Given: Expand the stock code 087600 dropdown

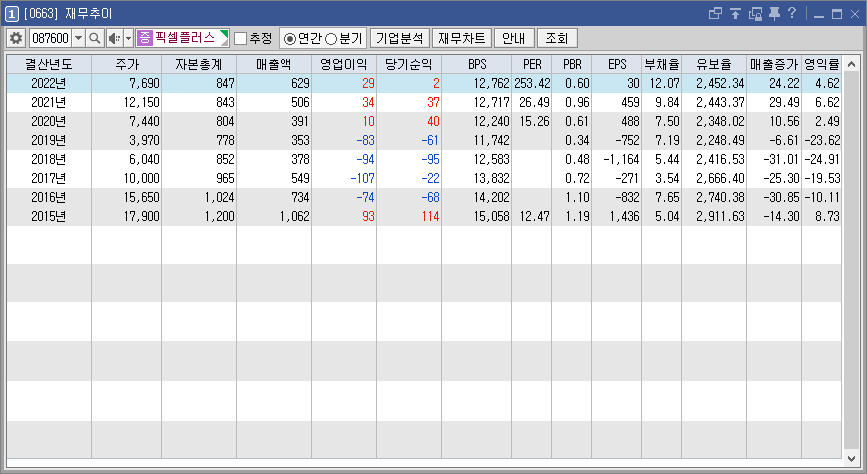Looking at the screenshot, I should pos(79,38).
